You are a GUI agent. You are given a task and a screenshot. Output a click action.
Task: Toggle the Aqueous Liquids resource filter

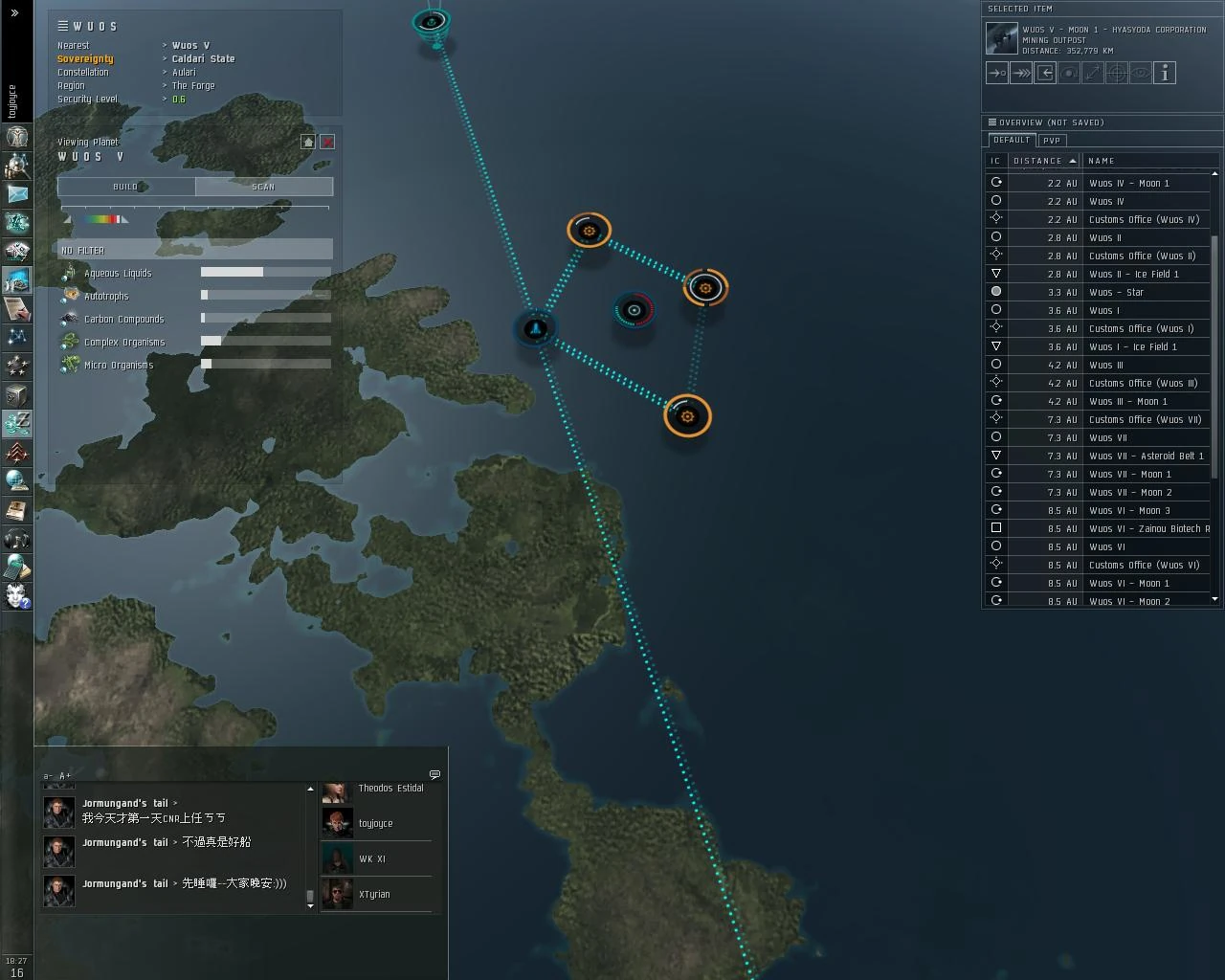[x=195, y=273]
